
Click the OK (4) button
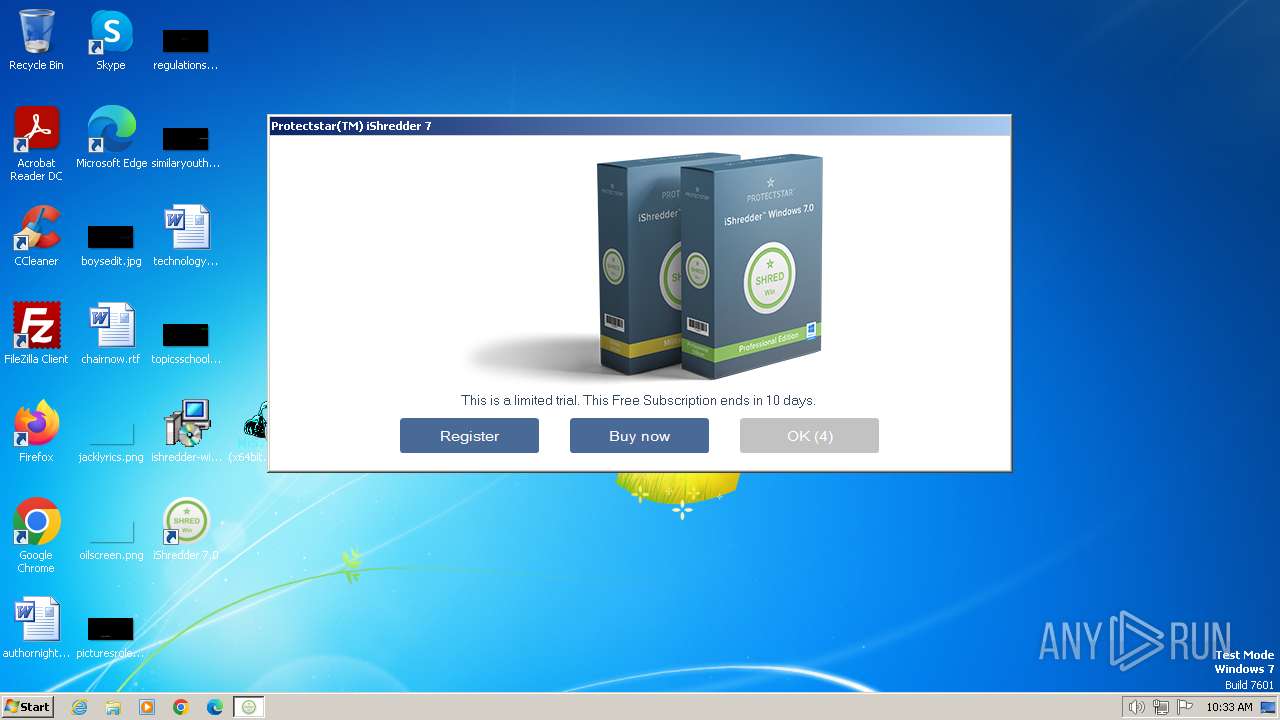pyautogui.click(x=809, y=436)
